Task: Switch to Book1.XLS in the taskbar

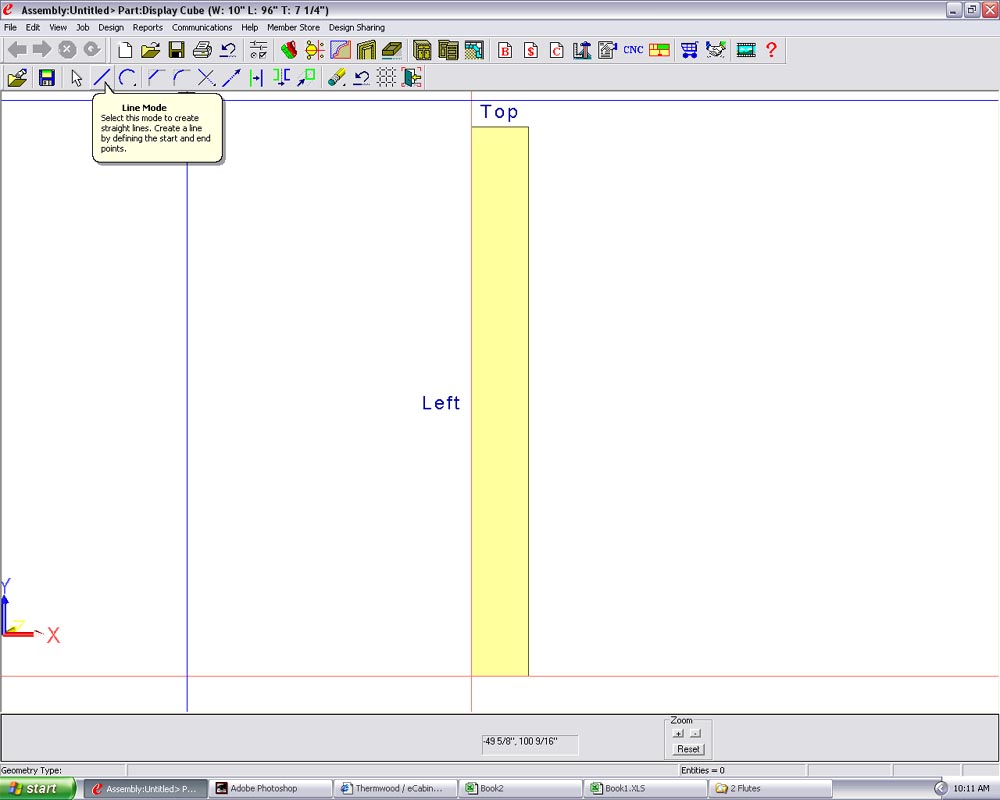Action: 646,789
